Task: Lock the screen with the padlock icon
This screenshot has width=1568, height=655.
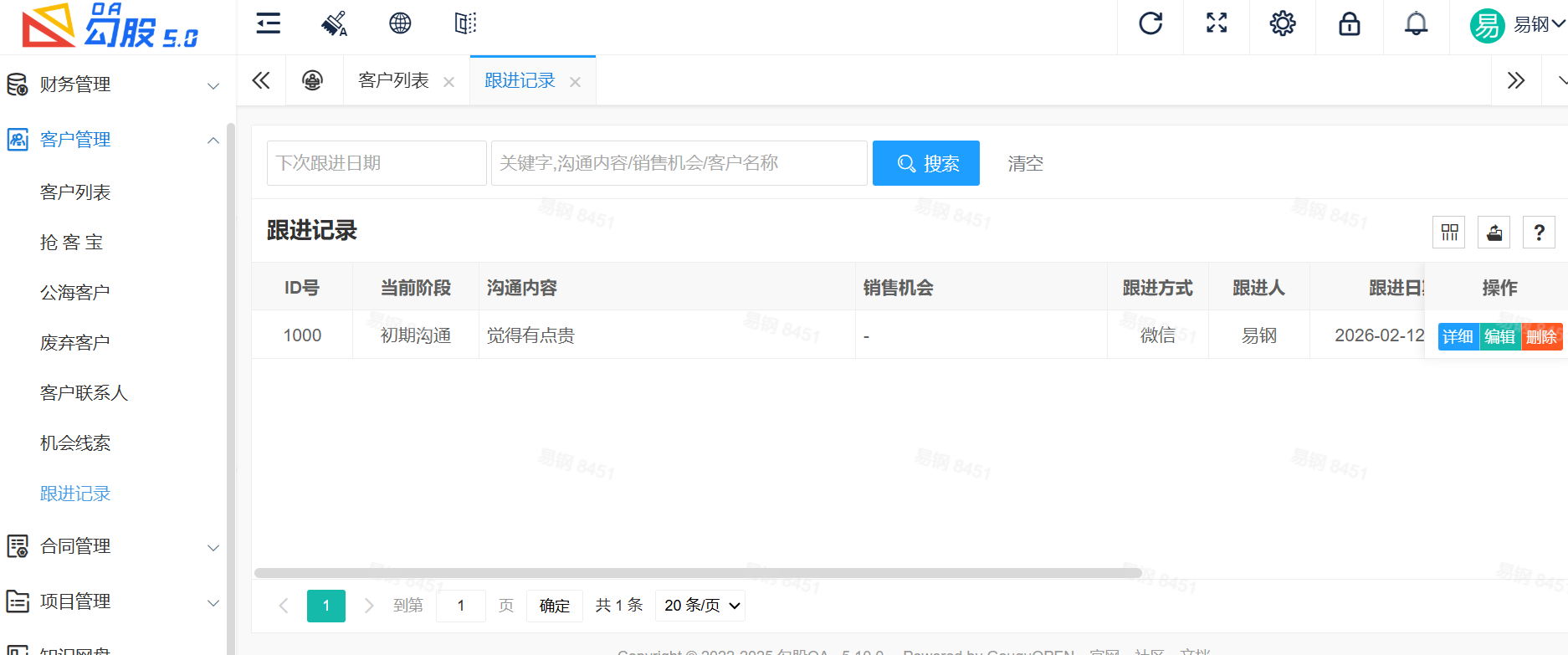Action: pyautogui.click(x=1349, y=23)
